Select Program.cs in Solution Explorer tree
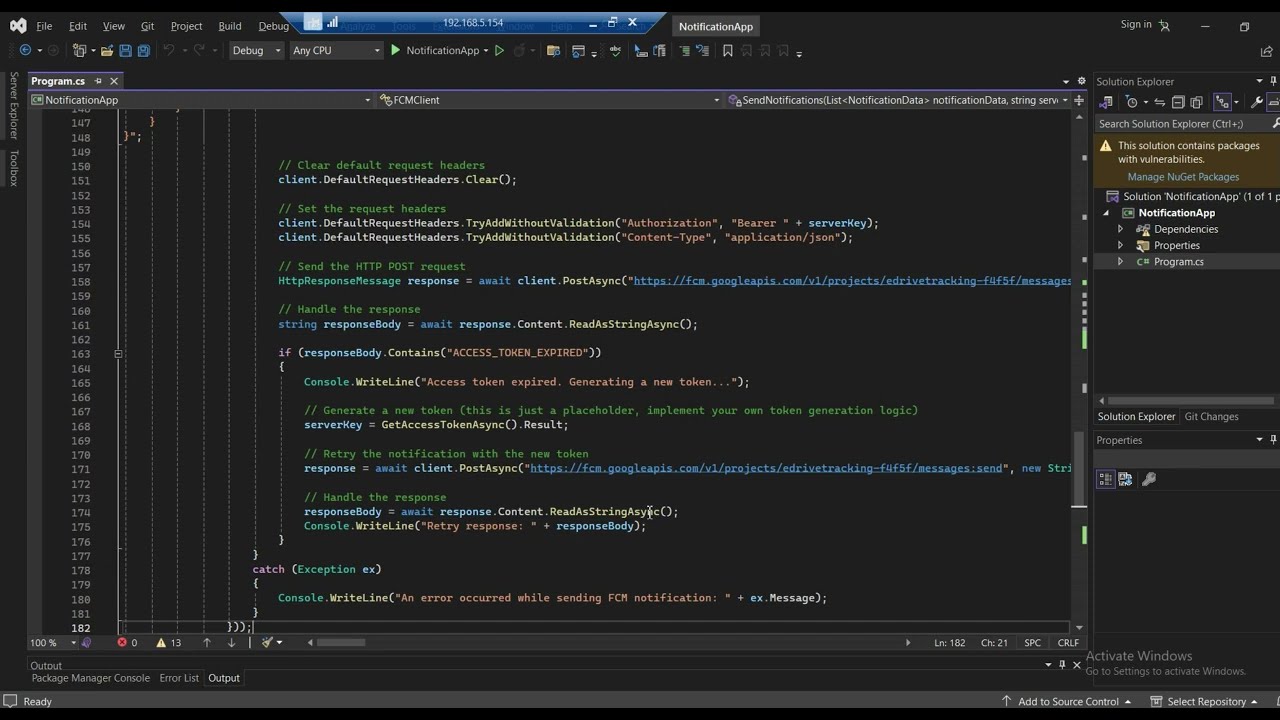Image resolution: width=1280 pixels, height=720 pixels. 1178,262
